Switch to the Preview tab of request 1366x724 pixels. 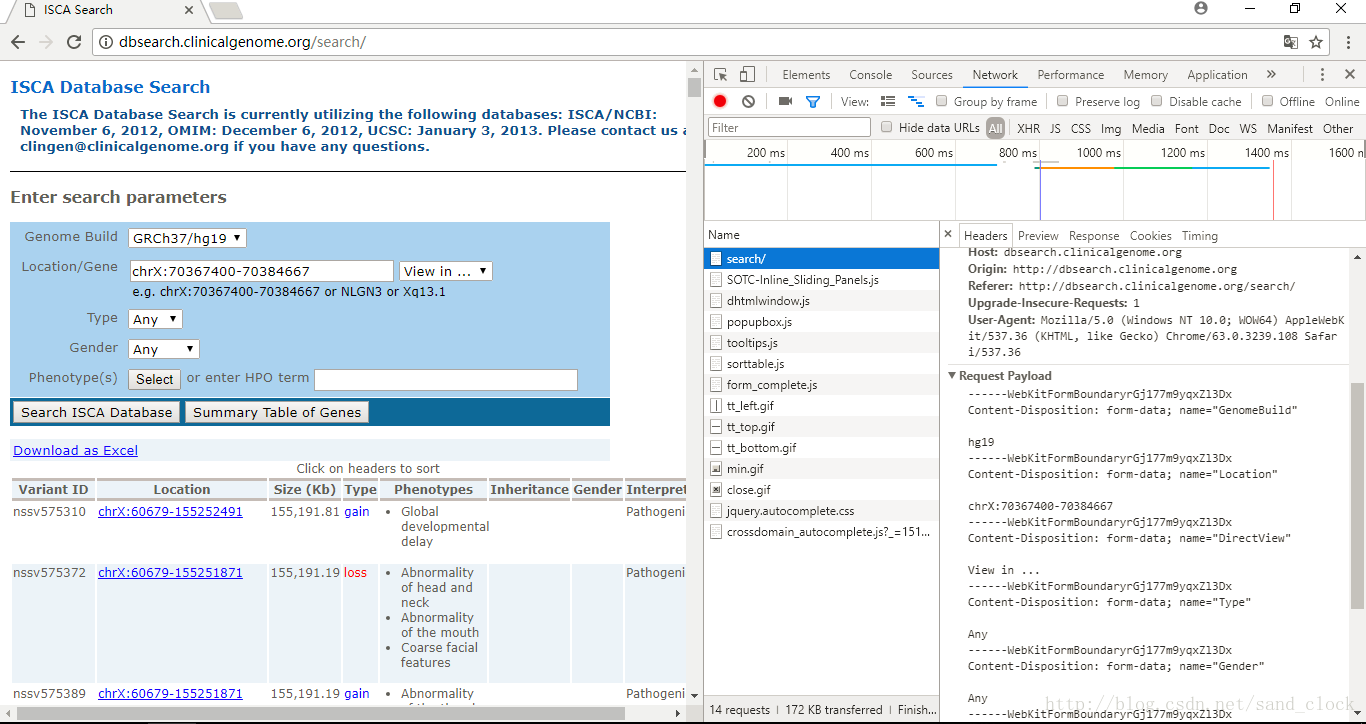[1038, 236]
